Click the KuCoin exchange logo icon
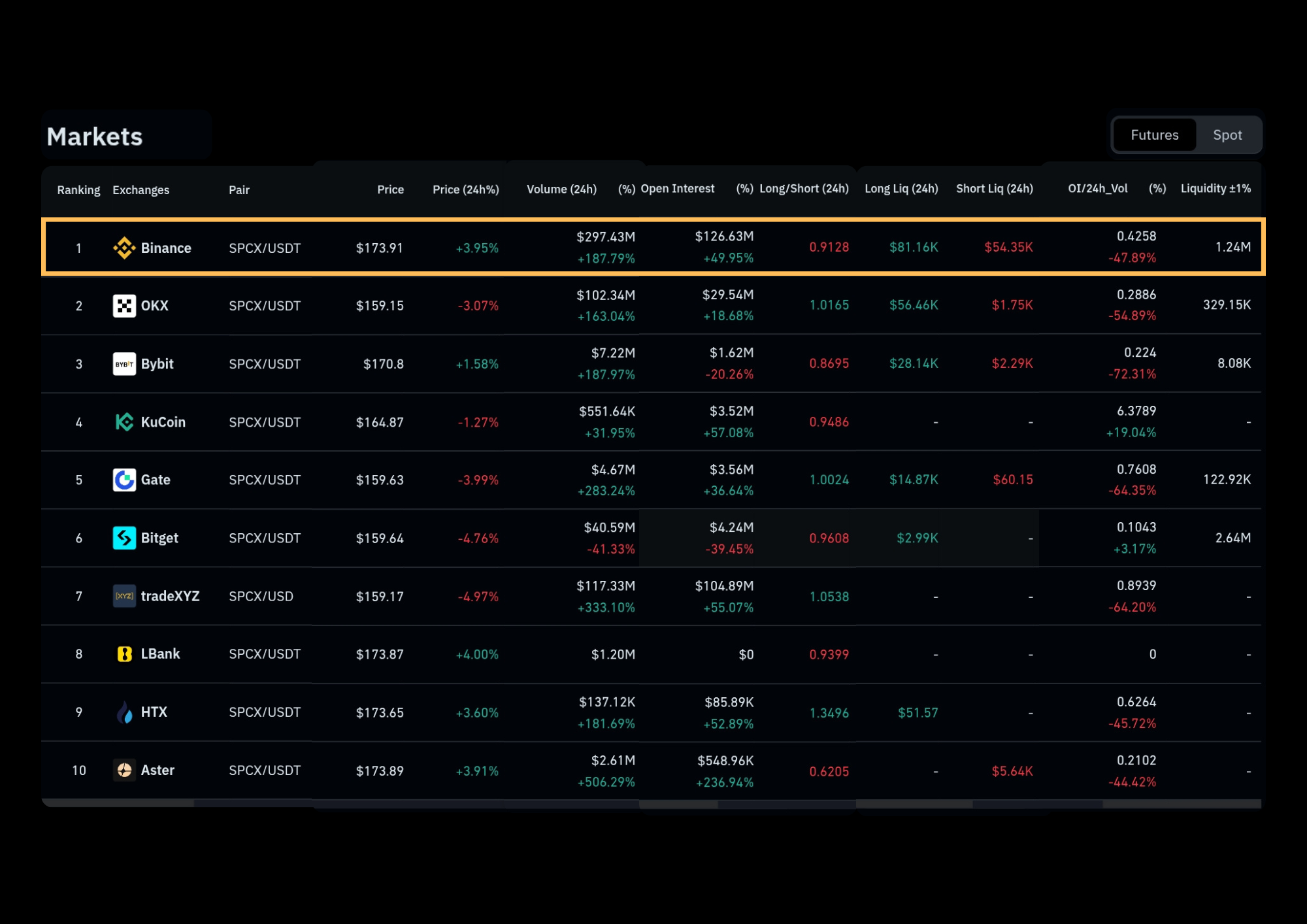This screenshot has width=1307, height=924. point(124,422)
